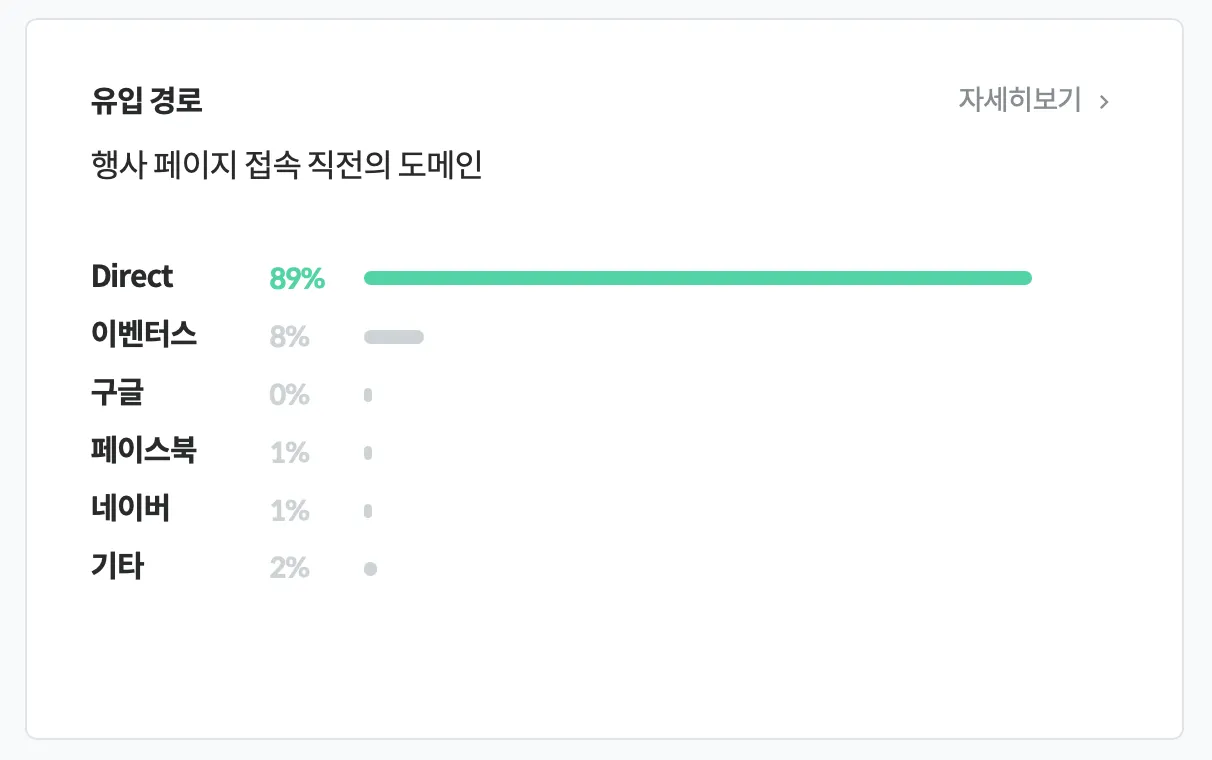Select the 기타 row label
This screenshot has height=760, width=1212.
(117, 567)
